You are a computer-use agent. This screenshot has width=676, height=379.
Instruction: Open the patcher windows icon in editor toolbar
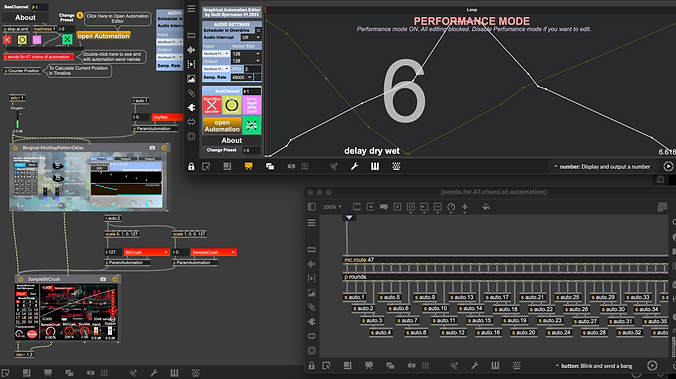(x=270, y=166)
